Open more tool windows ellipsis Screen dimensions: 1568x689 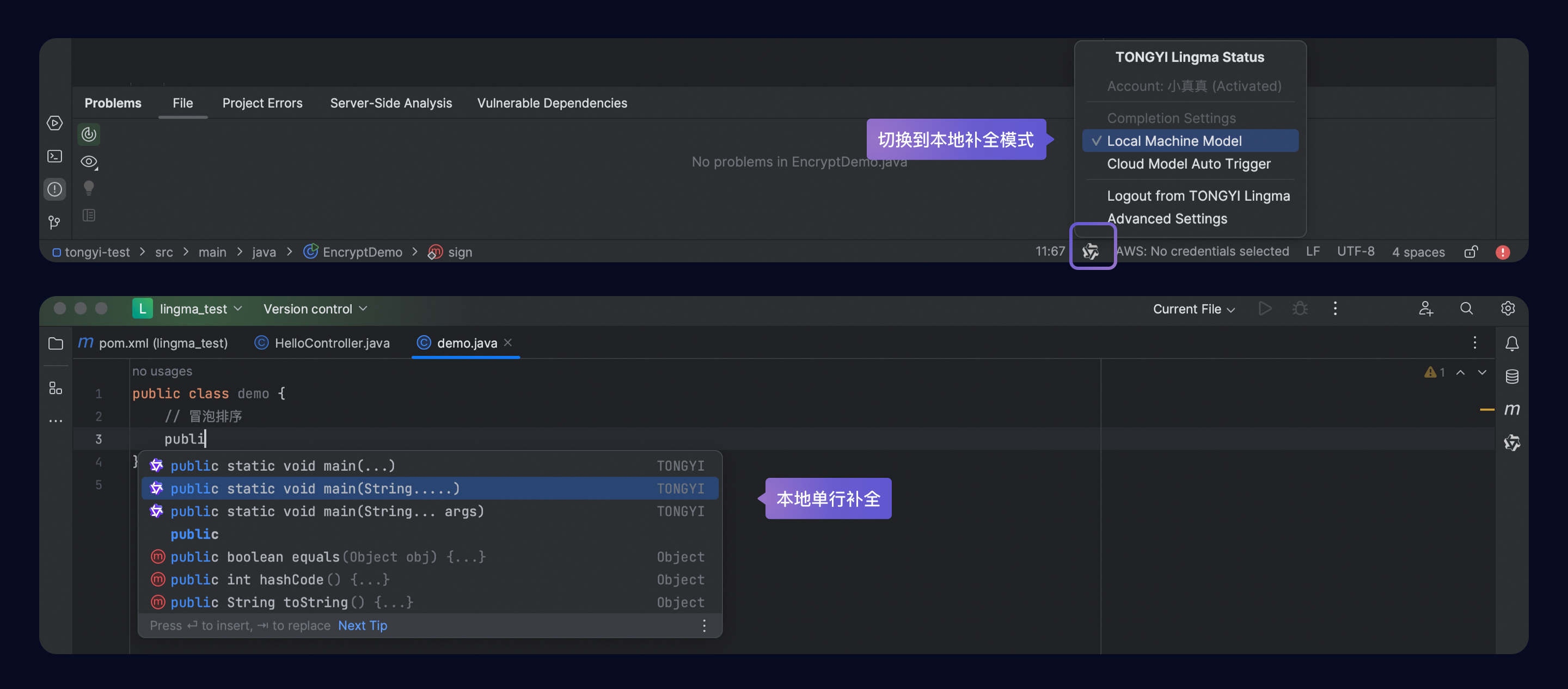coord(56,421)
